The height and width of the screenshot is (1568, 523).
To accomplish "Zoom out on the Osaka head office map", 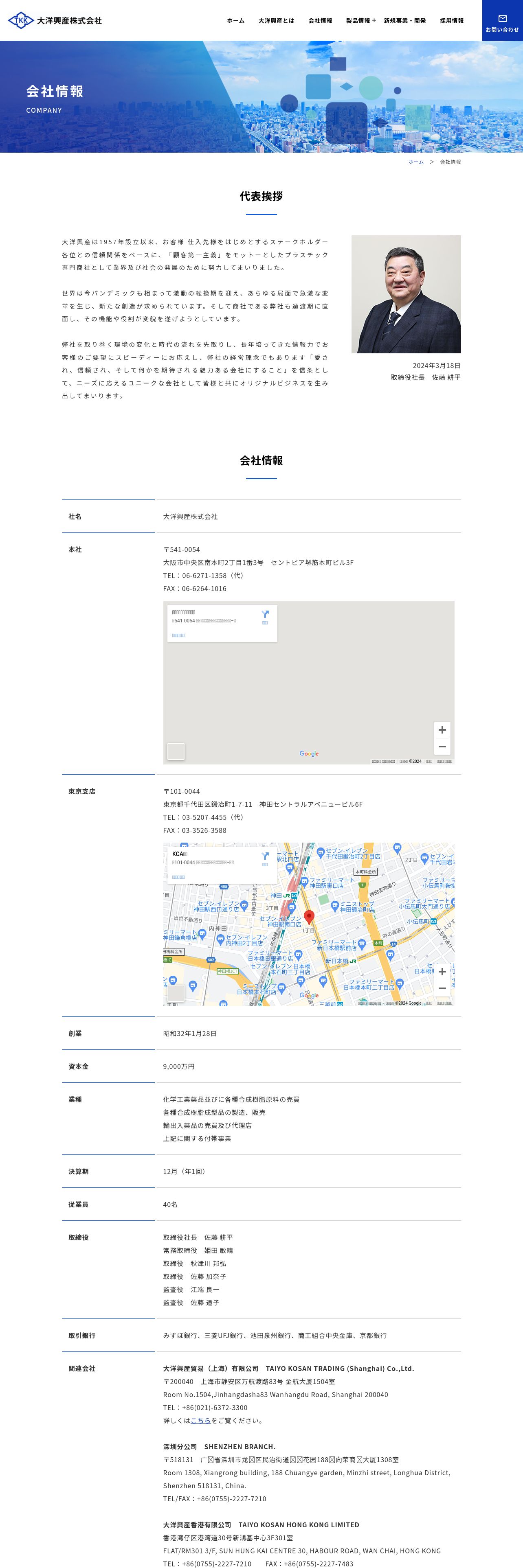I will [442, 746].
